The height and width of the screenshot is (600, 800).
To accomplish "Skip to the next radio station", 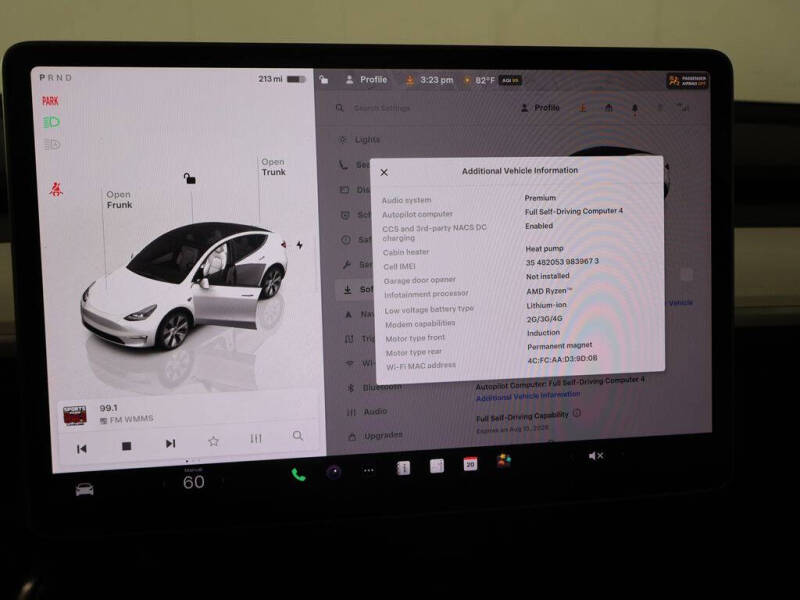I will pos(170,444).
